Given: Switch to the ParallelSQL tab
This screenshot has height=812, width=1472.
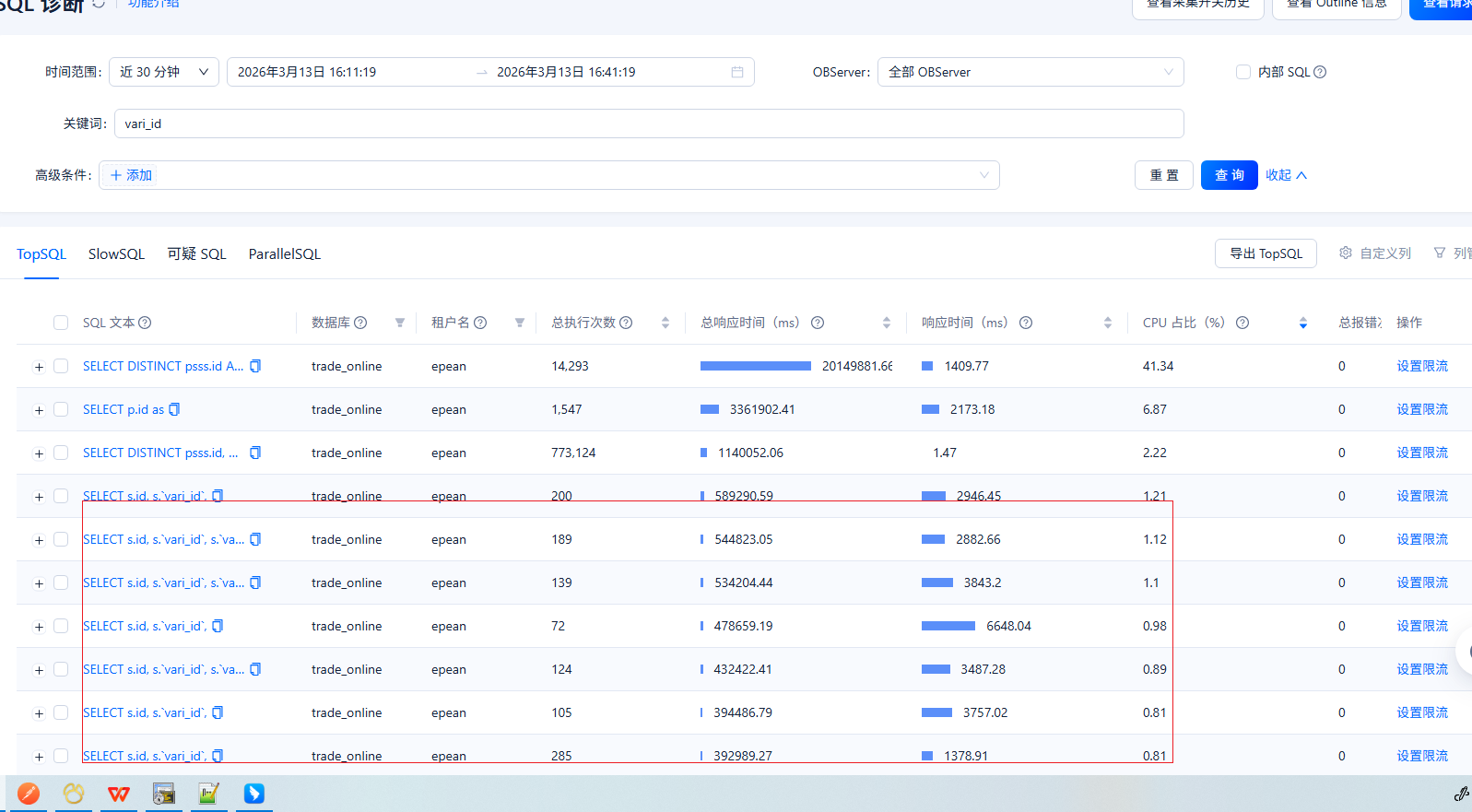Looking at the screenshot, I should pyautogui.click(x=284, y=254).
